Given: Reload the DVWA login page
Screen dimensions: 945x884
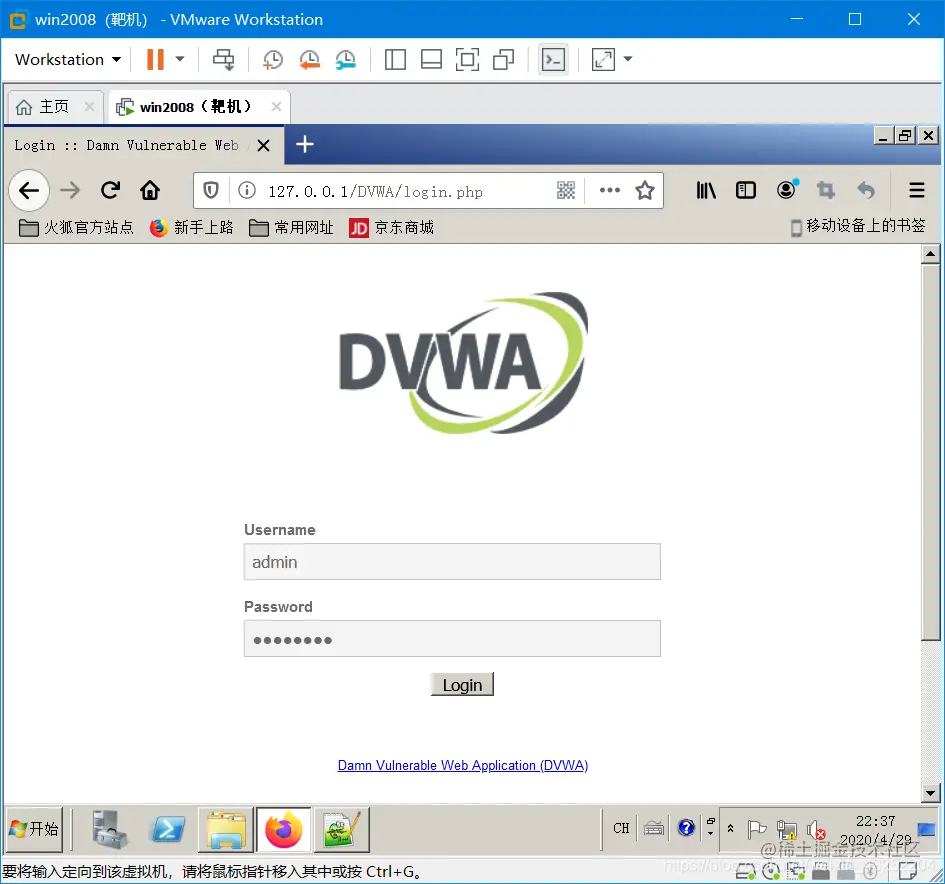Looking at the screenshot, I should (x=110, y=190).
